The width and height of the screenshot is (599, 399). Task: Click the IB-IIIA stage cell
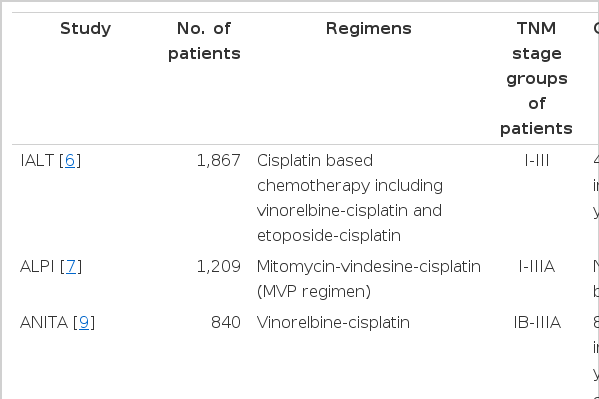[x=537, y=322]
